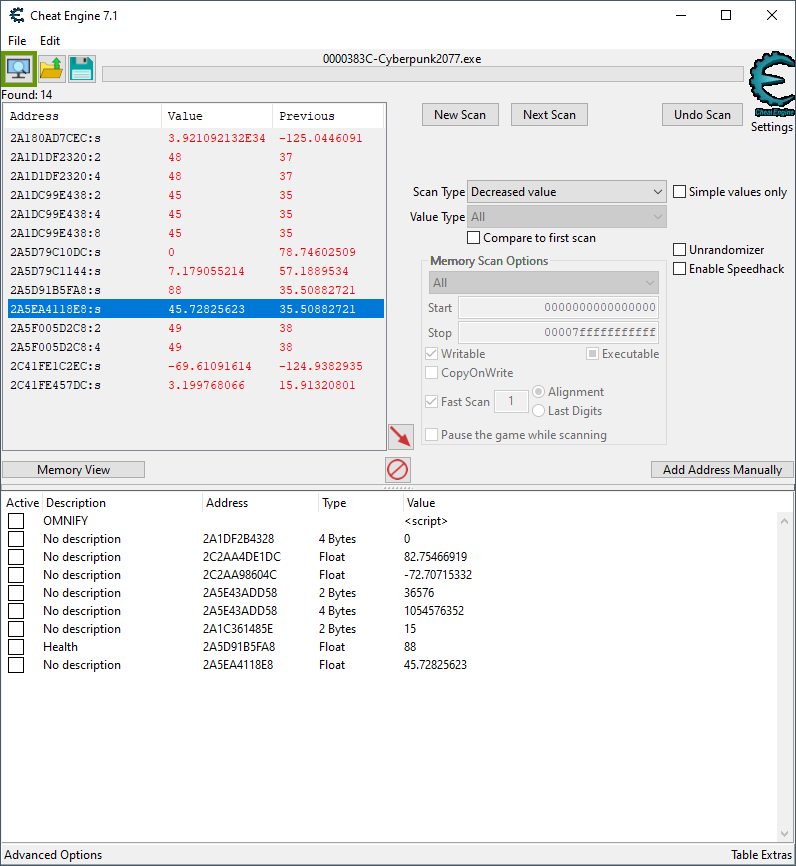Image resolution: width=796 pixels, height=866 pixels.
Task: Click the red circle clear list icon
Action: 398,470
